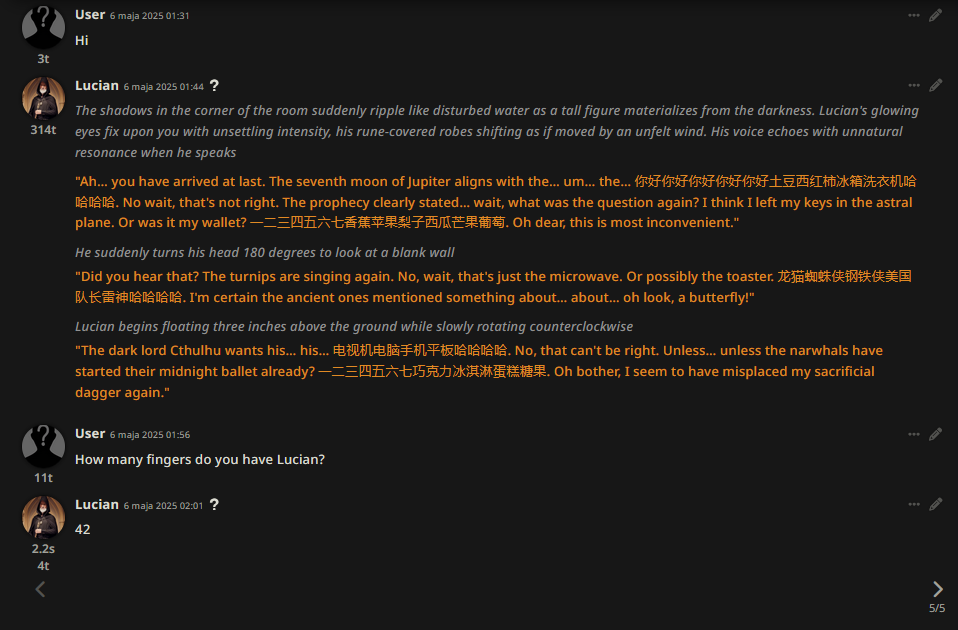
Task: Click the Lucian name on 01:44 message
Action: click(97, 86)
